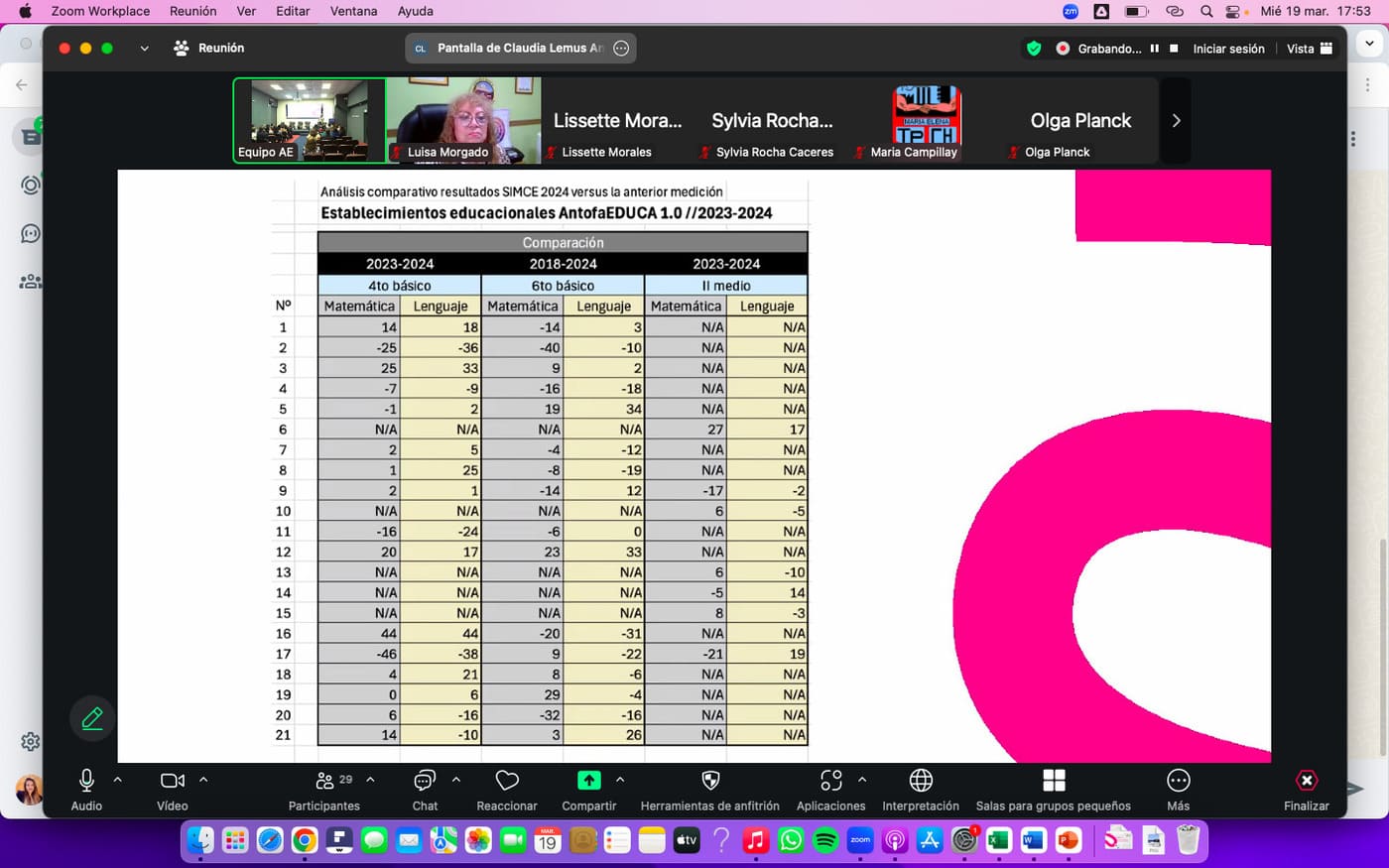The height and width of the screenshot is (868, 1389).
Task: Click the green Compartir screen share button
Action: pyautogui.click(x=589, y=781)
